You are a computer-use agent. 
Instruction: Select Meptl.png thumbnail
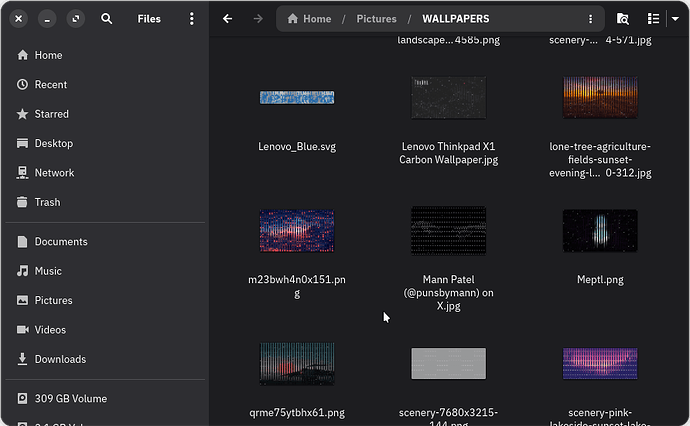coord(600,231)
